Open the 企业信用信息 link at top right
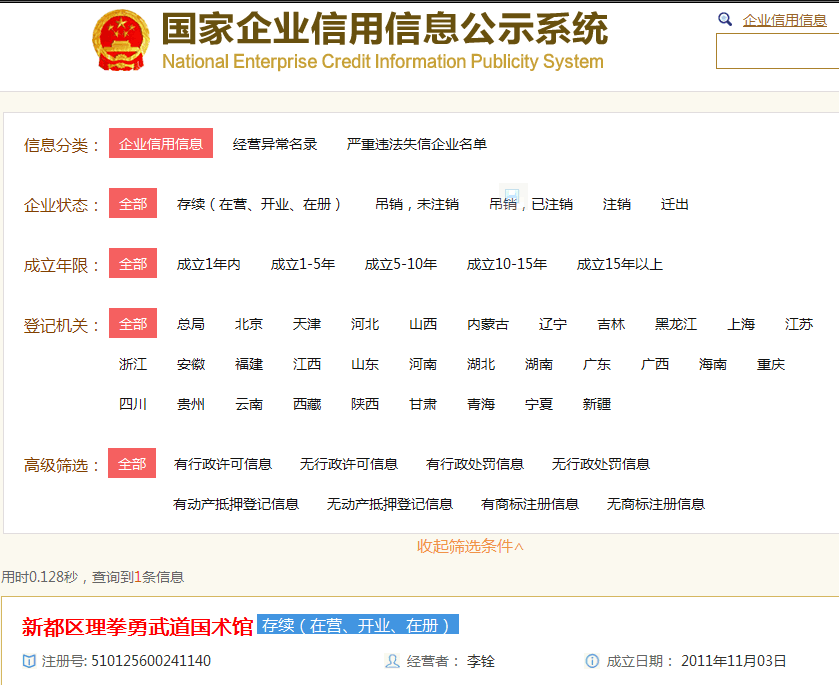The height and width of the screenshot is (685, 839). pyautogui.click(x=784, y=20)
